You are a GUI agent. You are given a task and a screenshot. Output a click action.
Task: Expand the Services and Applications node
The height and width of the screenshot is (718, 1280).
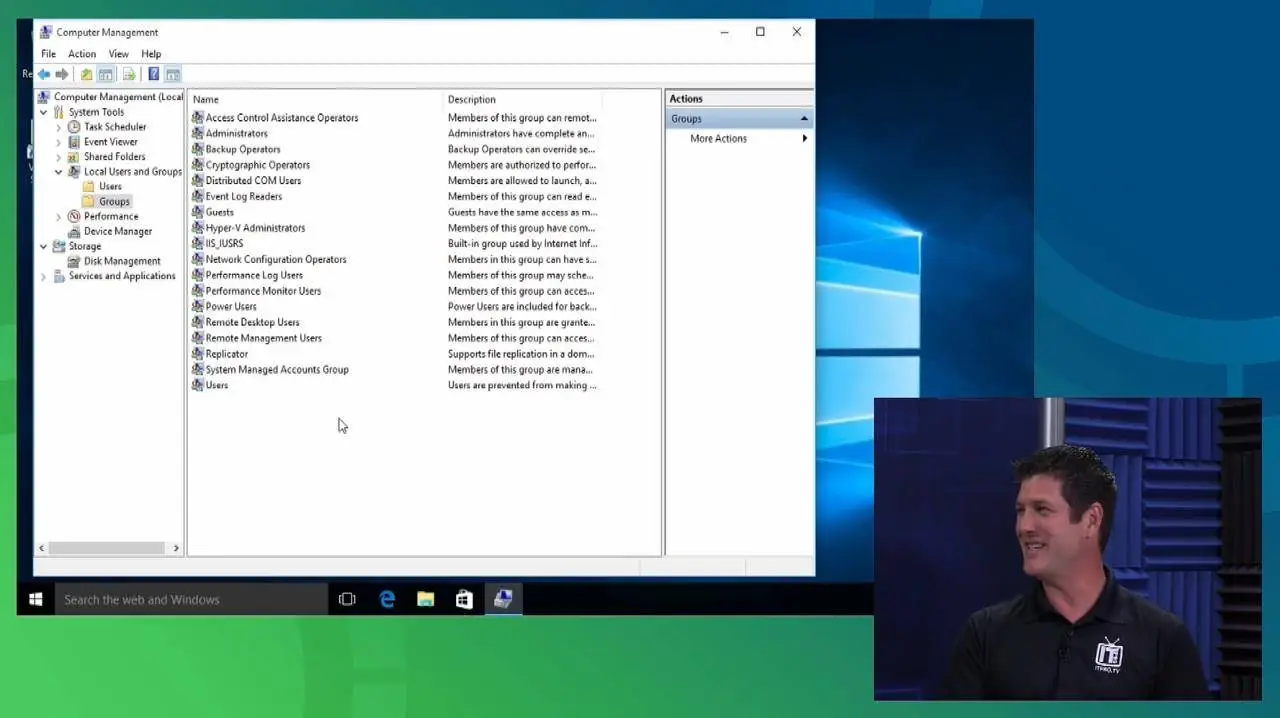44,276
